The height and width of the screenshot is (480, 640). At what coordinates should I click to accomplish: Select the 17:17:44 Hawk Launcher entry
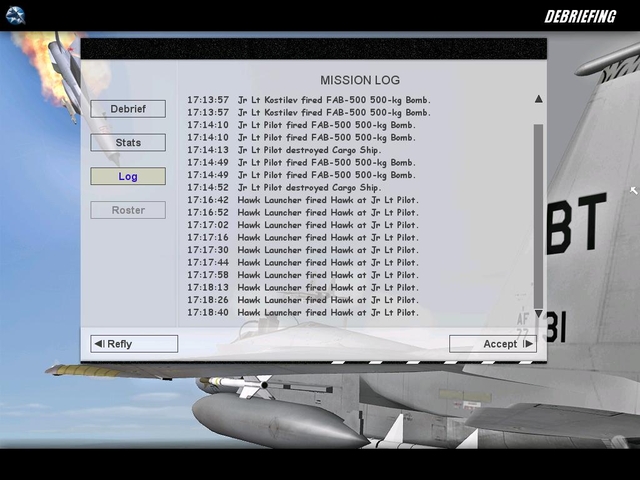pyautogui.click(x=303, y=262)
